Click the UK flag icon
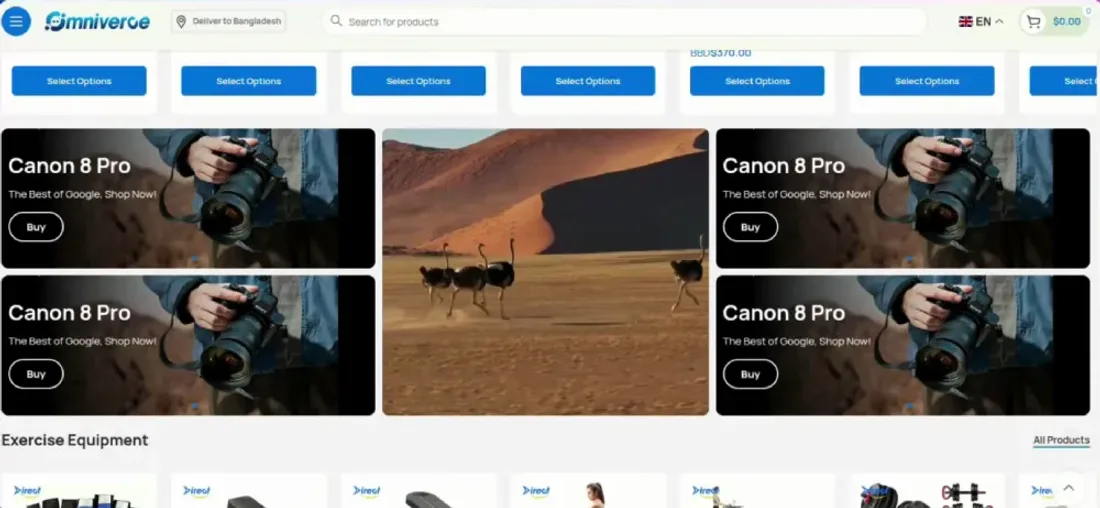This screenshot has width=1100, height=508. [965, 22]
